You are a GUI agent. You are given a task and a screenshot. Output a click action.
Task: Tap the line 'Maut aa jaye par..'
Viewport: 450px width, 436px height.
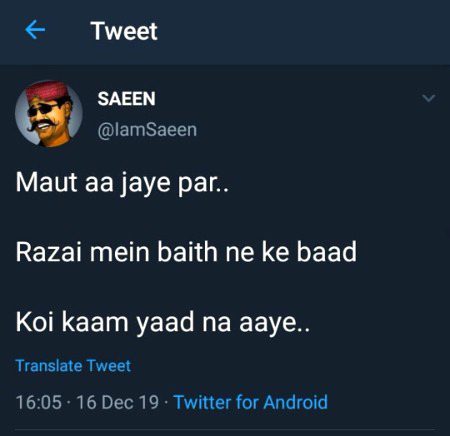click(x=122, y=184)
